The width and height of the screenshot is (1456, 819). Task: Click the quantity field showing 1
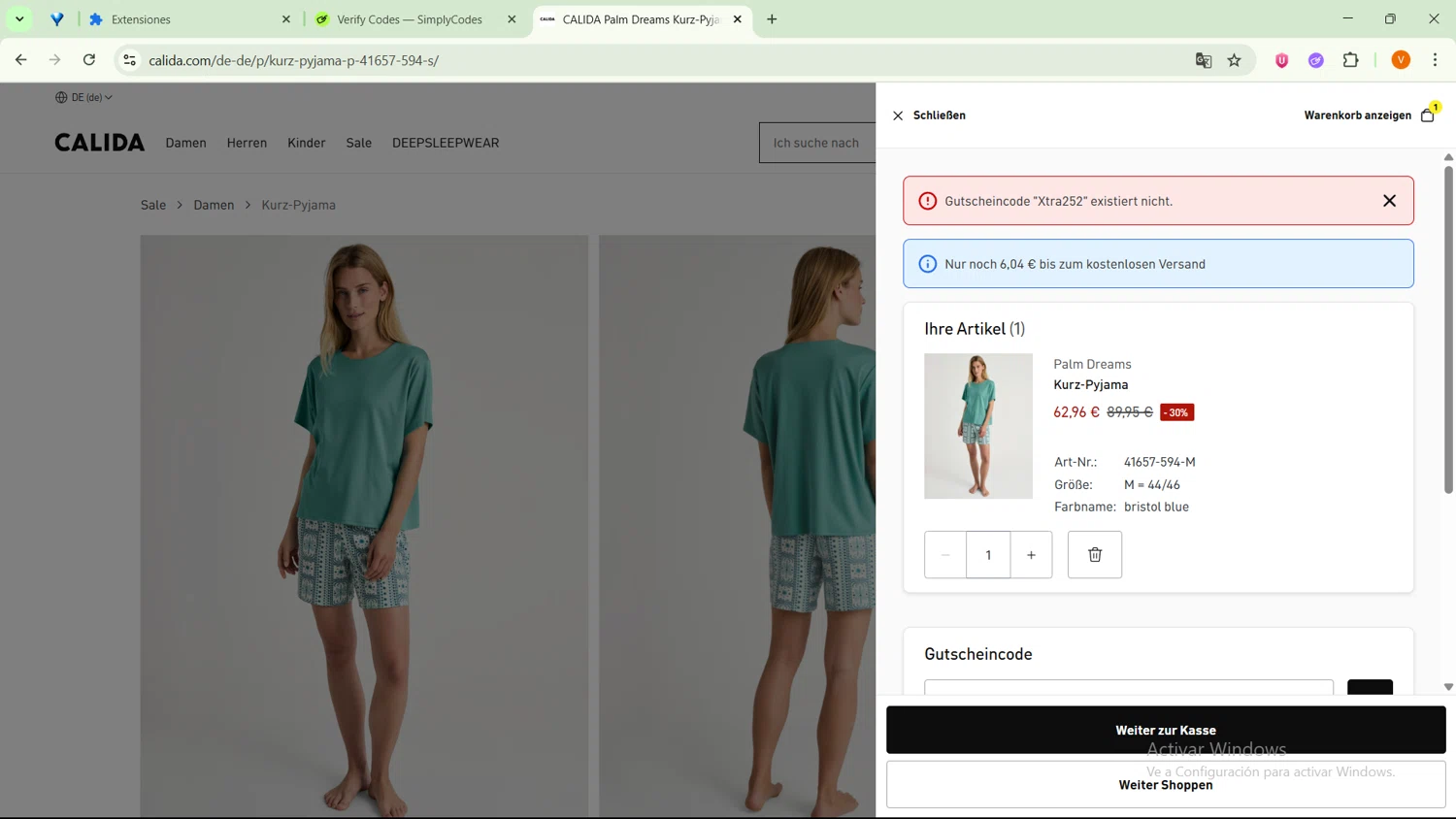coord(988,555)
